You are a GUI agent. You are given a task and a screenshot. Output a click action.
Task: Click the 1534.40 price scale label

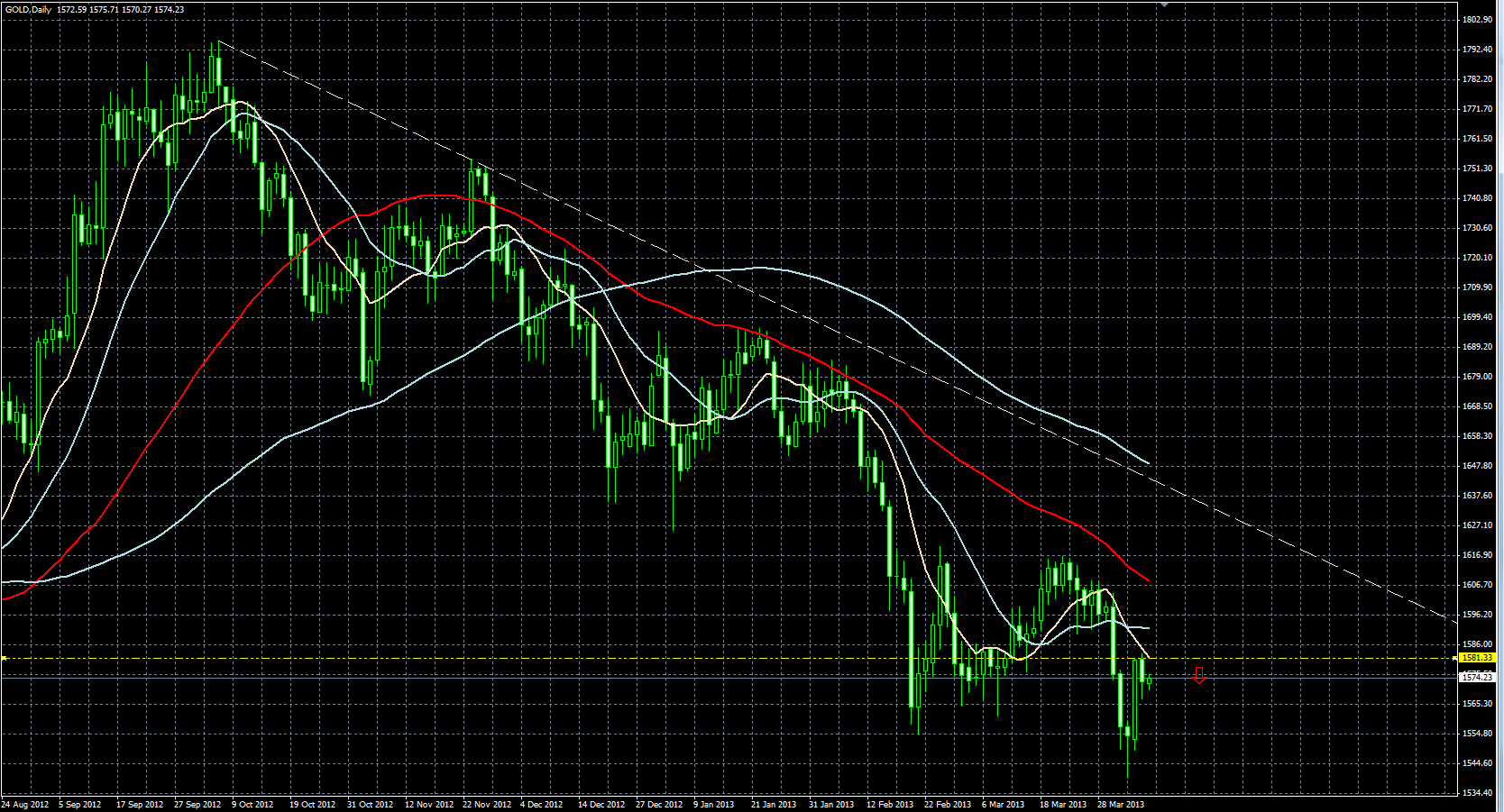(1477, 793)
